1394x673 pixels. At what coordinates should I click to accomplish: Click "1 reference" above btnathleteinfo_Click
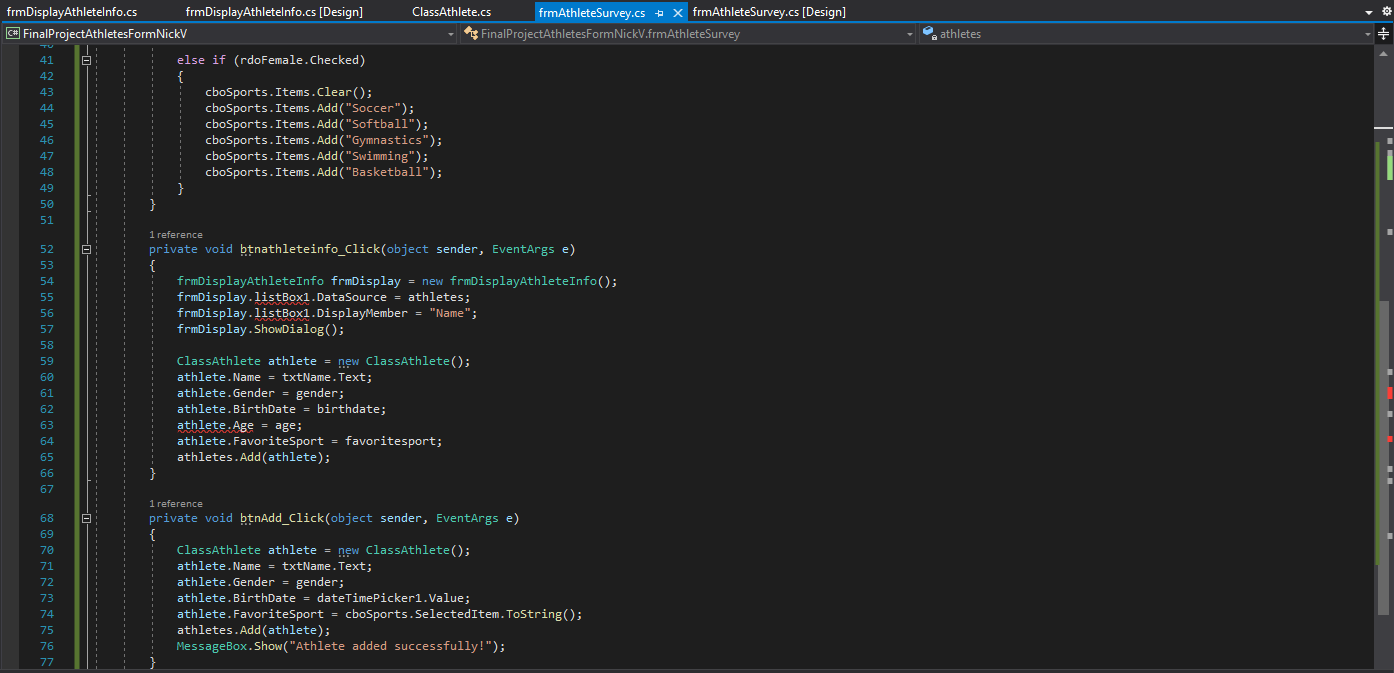pyautogui.click(x=175, y=235)
